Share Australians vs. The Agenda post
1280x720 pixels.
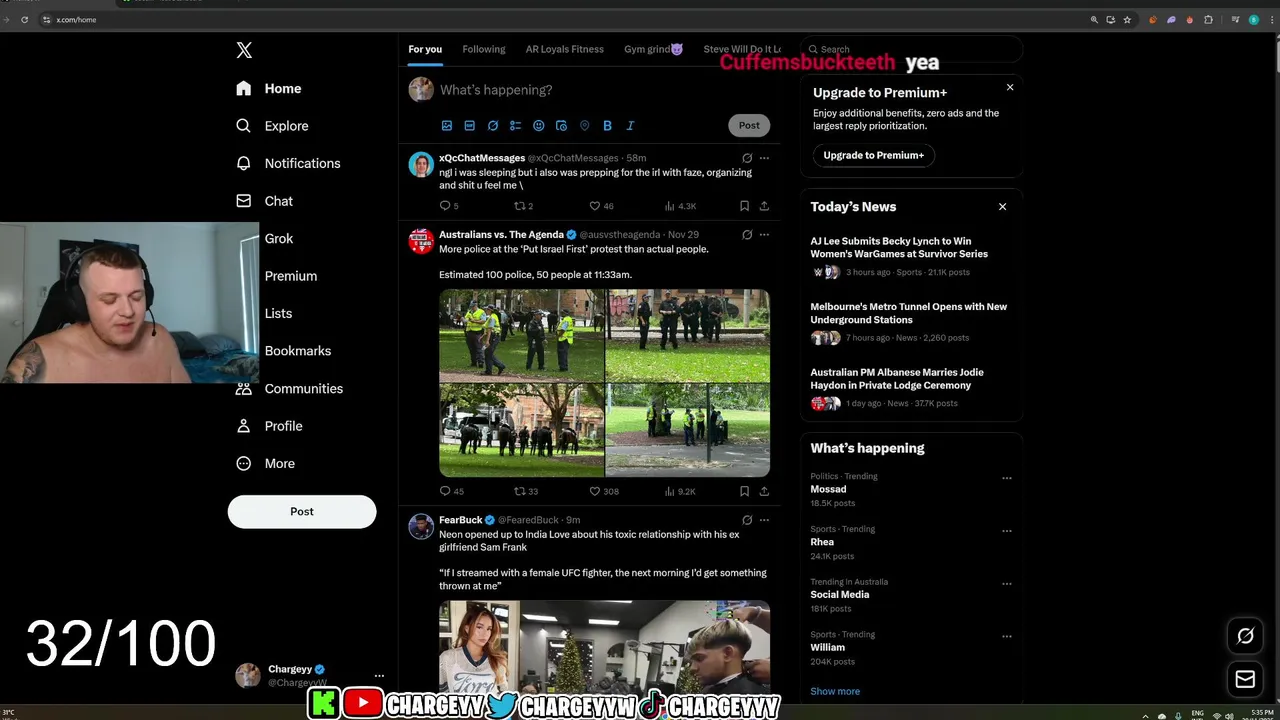(764, 491)
